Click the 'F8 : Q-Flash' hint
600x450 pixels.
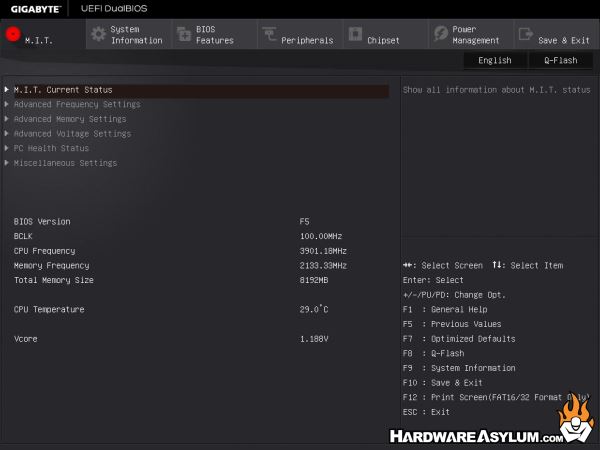click(x=434, y=354)
